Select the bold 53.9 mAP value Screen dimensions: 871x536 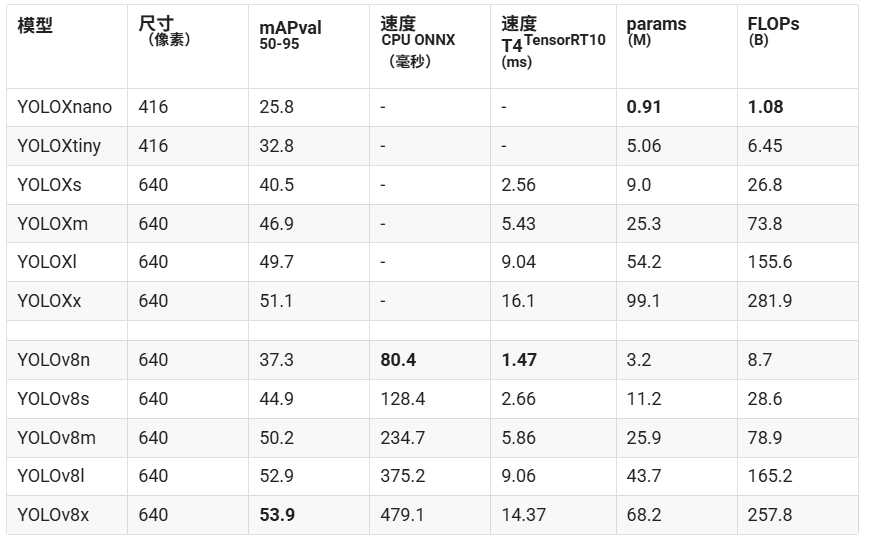tap(277, 515)
